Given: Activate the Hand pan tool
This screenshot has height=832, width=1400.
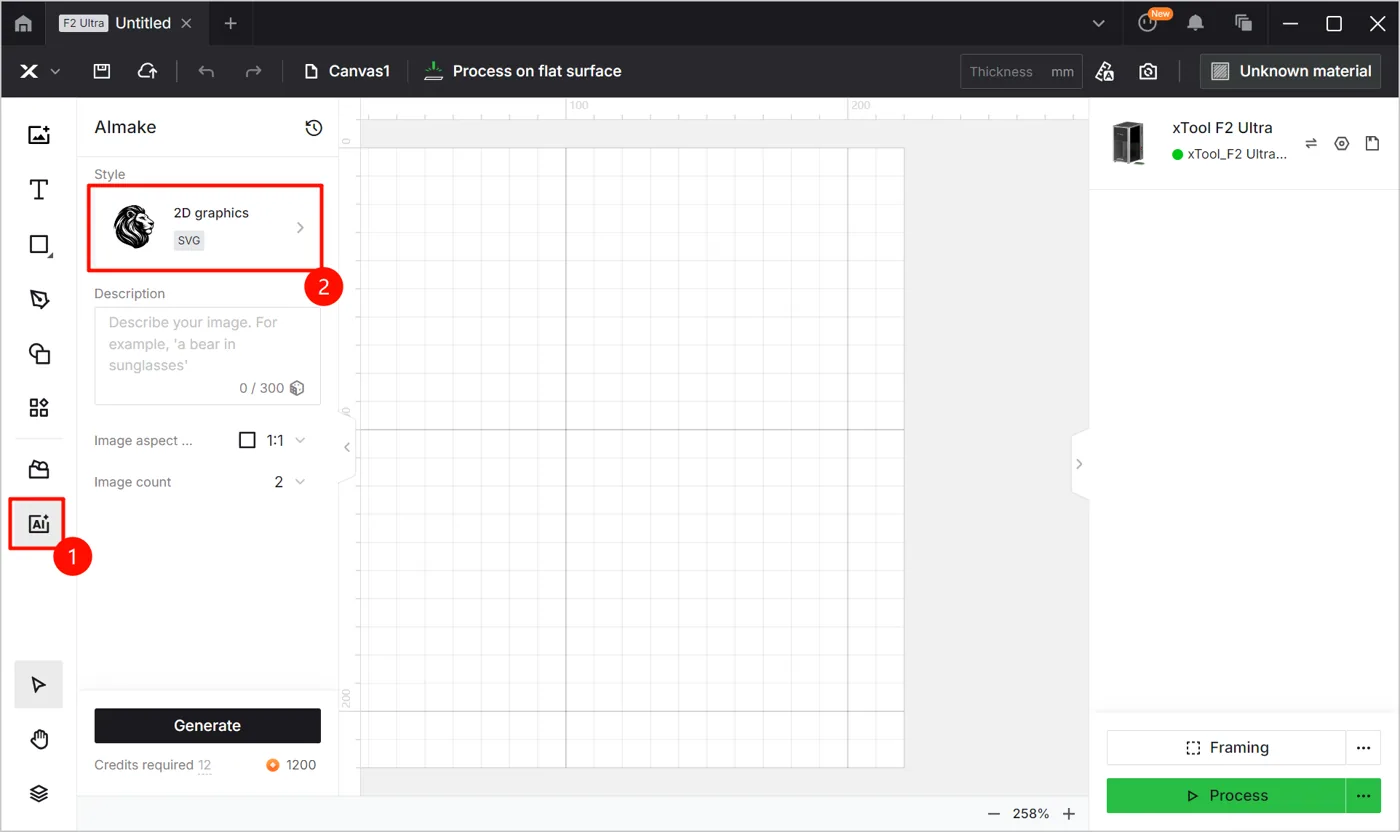Looking at the screenshot, I should coord(39,739).
